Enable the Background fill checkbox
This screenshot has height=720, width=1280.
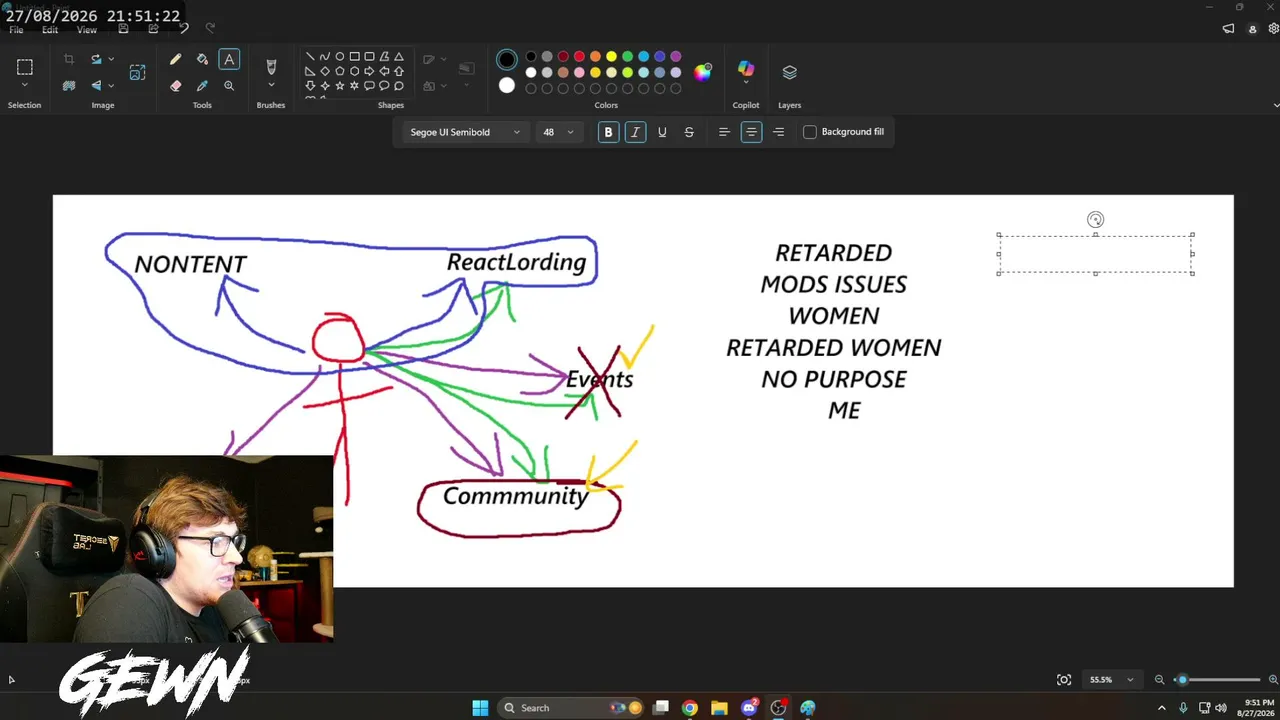point(810,132)
